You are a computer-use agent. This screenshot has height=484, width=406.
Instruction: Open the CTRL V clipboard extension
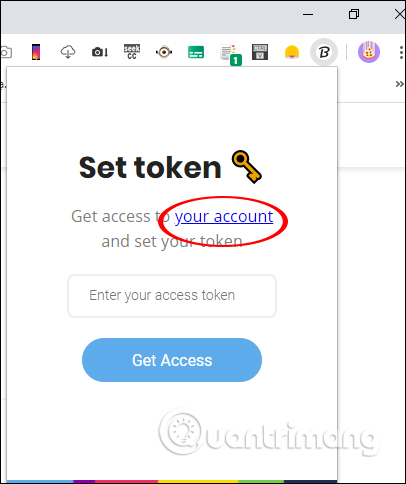click(x=260, y=52)
